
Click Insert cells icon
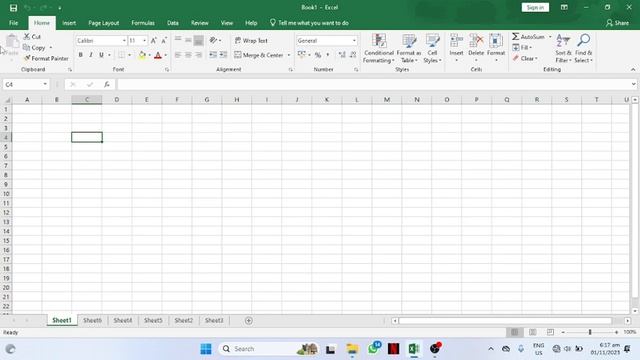(456, 41)
